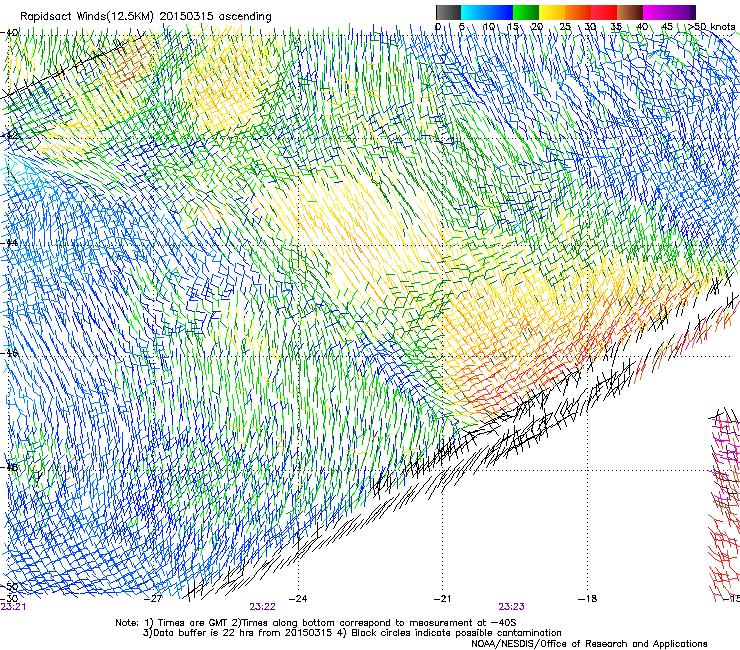The width and height of the screenshot is (740, 650).
Task: Click the cyan-blue 5-15 knots legend segment
Action: coord(487,12)
